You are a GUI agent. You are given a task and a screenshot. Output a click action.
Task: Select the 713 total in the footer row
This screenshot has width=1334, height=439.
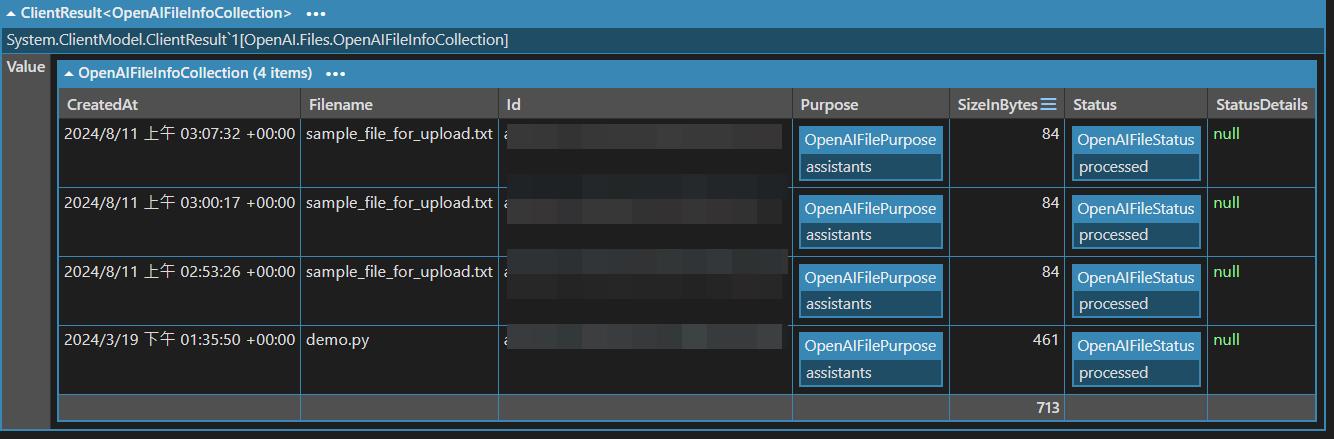[1048, 408]
